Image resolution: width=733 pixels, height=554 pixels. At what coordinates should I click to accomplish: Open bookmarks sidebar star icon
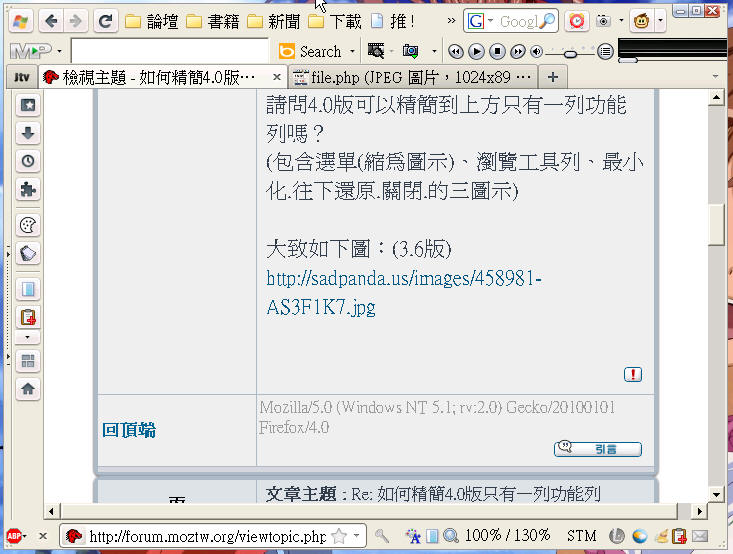28,105
